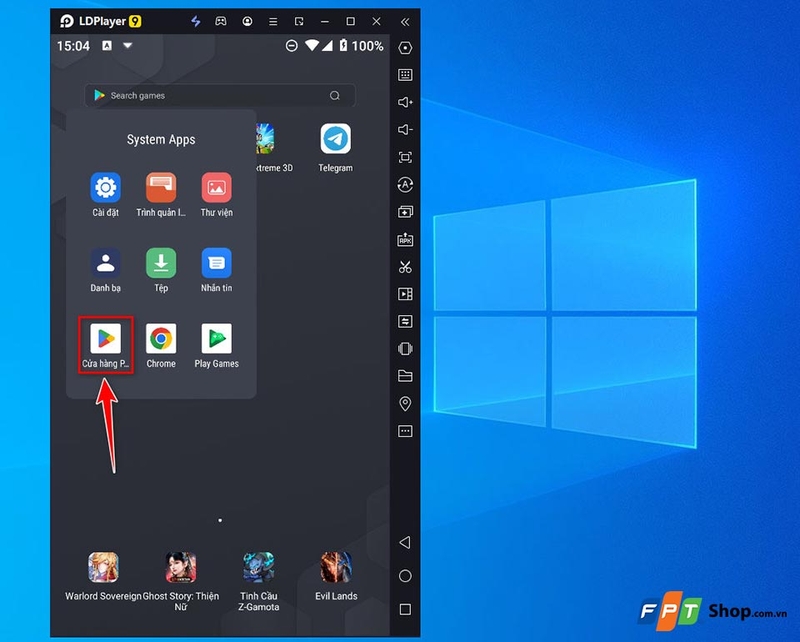The image size is (800, 642).
Task: Open the Thư viện gallery app
Action: [216, 188]
